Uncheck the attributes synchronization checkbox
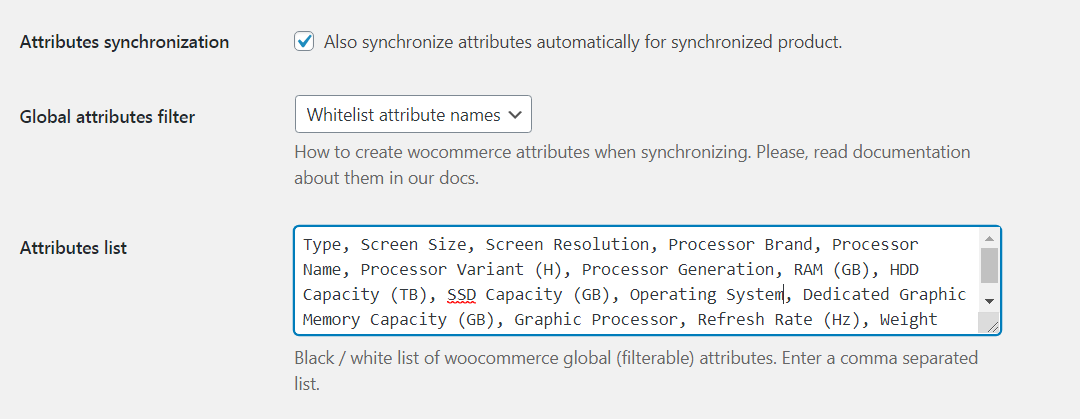 pos(304,41)
